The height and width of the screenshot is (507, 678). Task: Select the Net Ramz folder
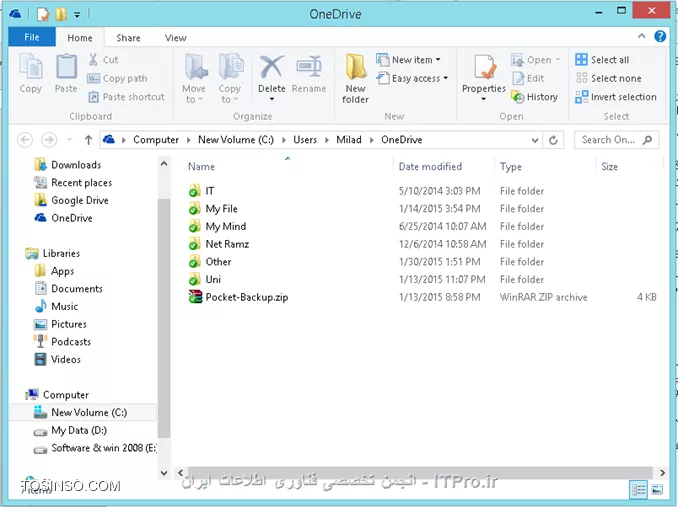(x=219, y=244)
